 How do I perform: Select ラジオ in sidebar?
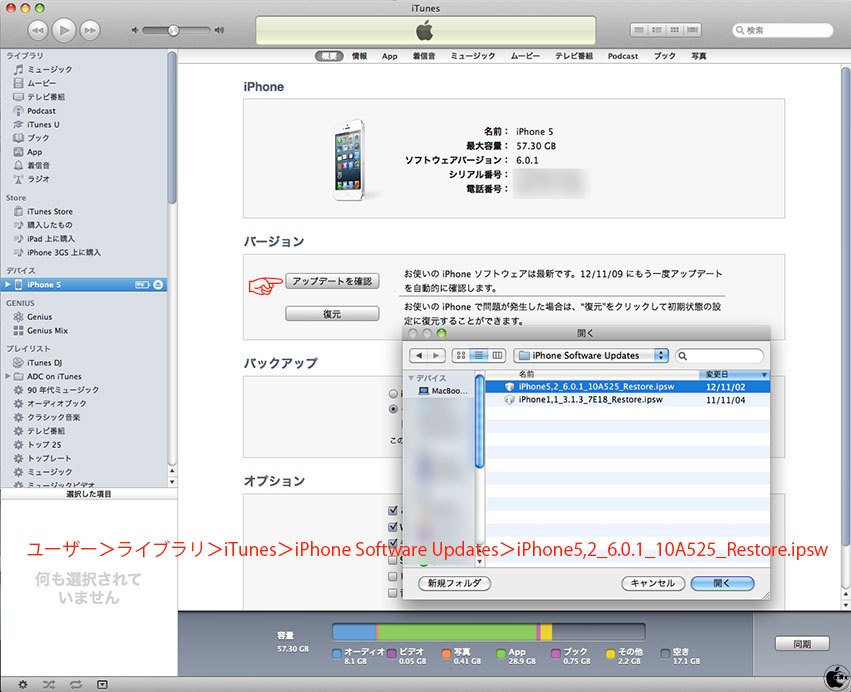(x=38, y=179)
